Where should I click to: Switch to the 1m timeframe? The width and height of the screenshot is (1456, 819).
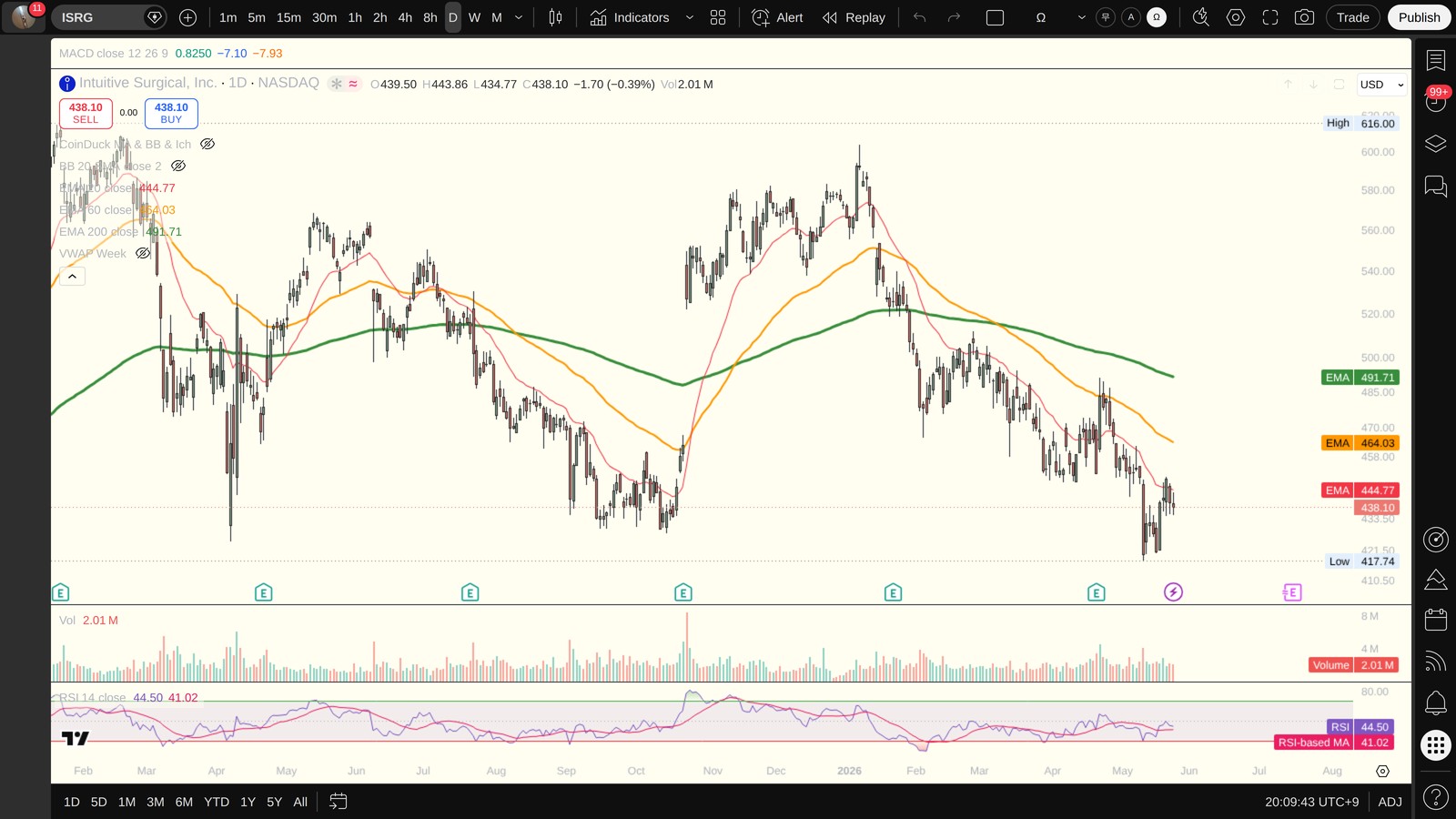227,17
